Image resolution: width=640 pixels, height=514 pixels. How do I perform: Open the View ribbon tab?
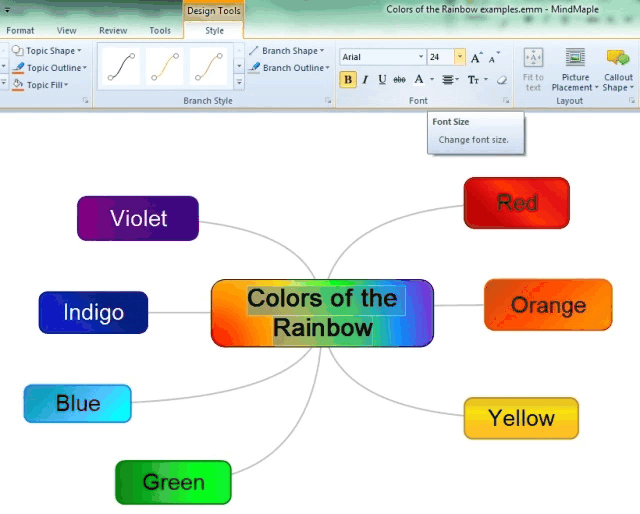67,31
